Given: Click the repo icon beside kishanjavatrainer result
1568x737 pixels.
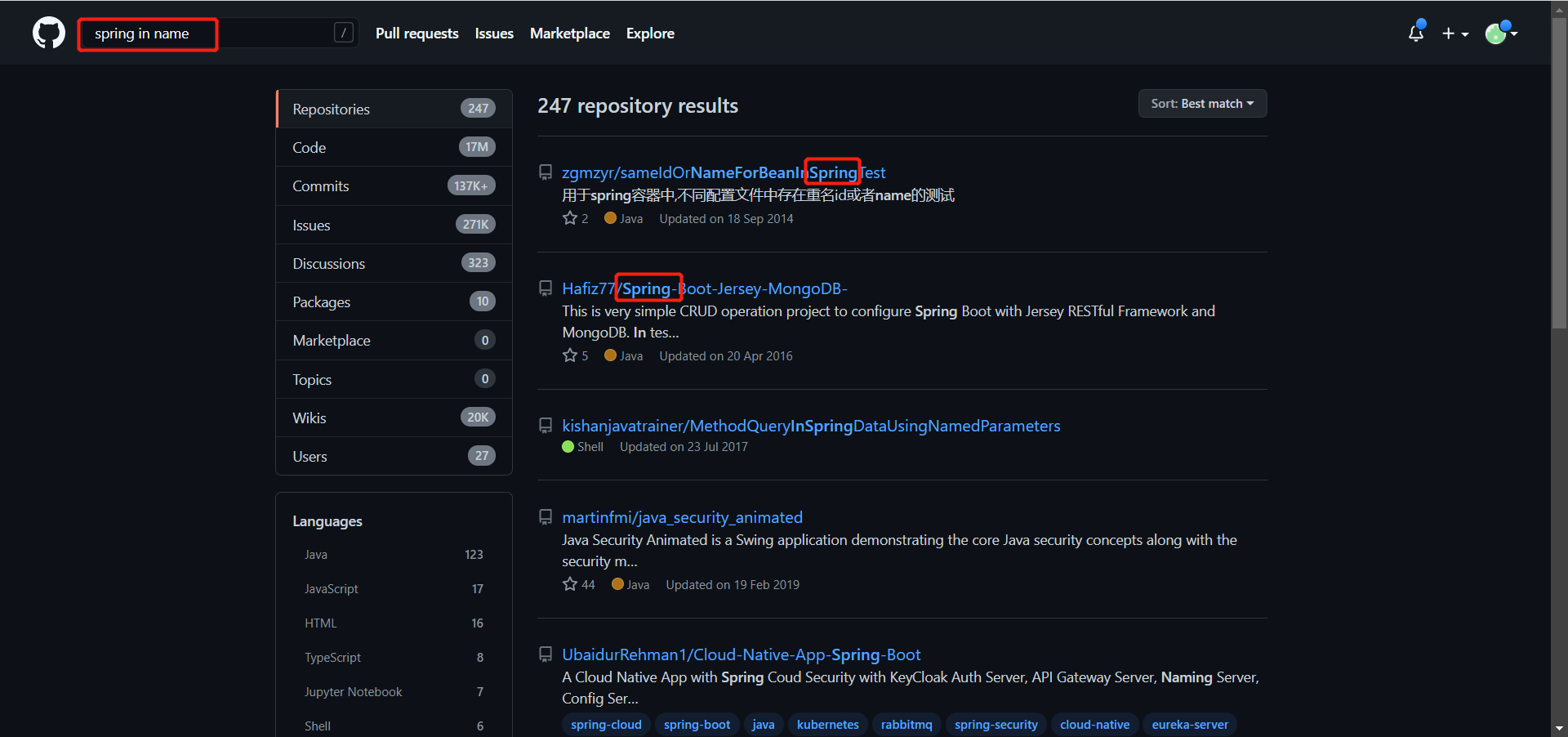Looking at the screenshot, I should click(x=546, y=426).
